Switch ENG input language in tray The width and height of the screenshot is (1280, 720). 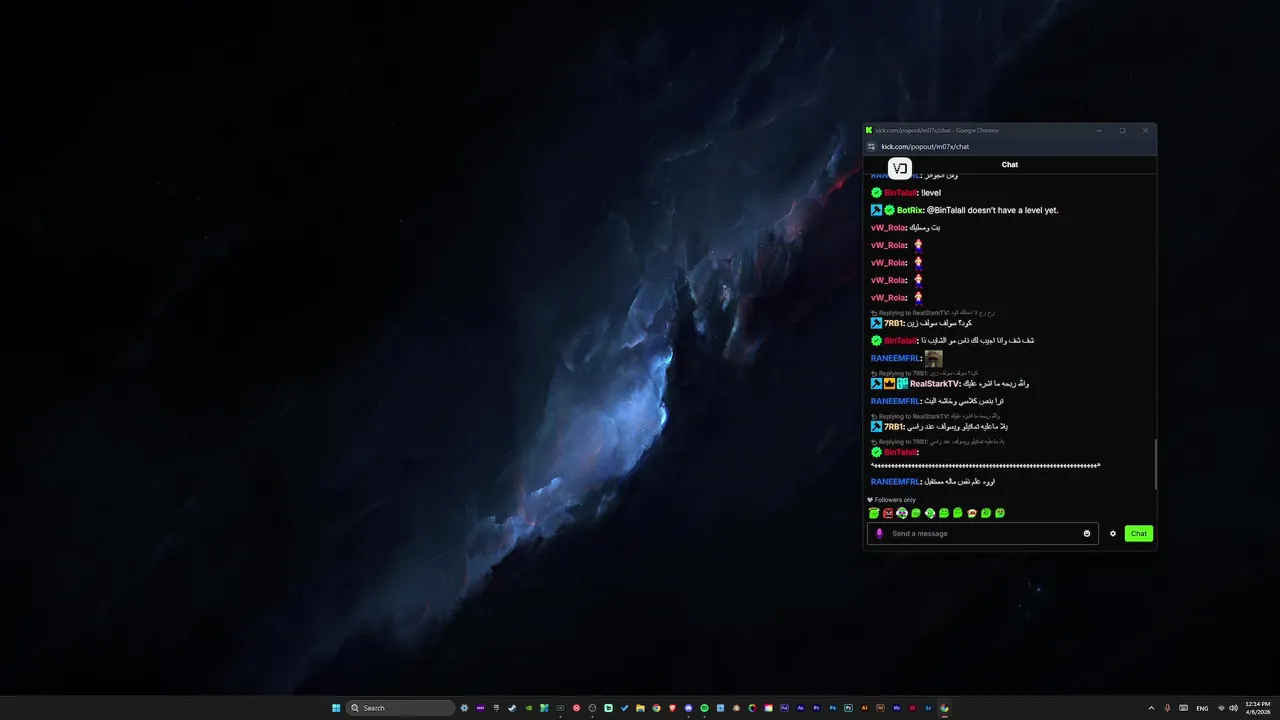click(x=1202, y=708)
